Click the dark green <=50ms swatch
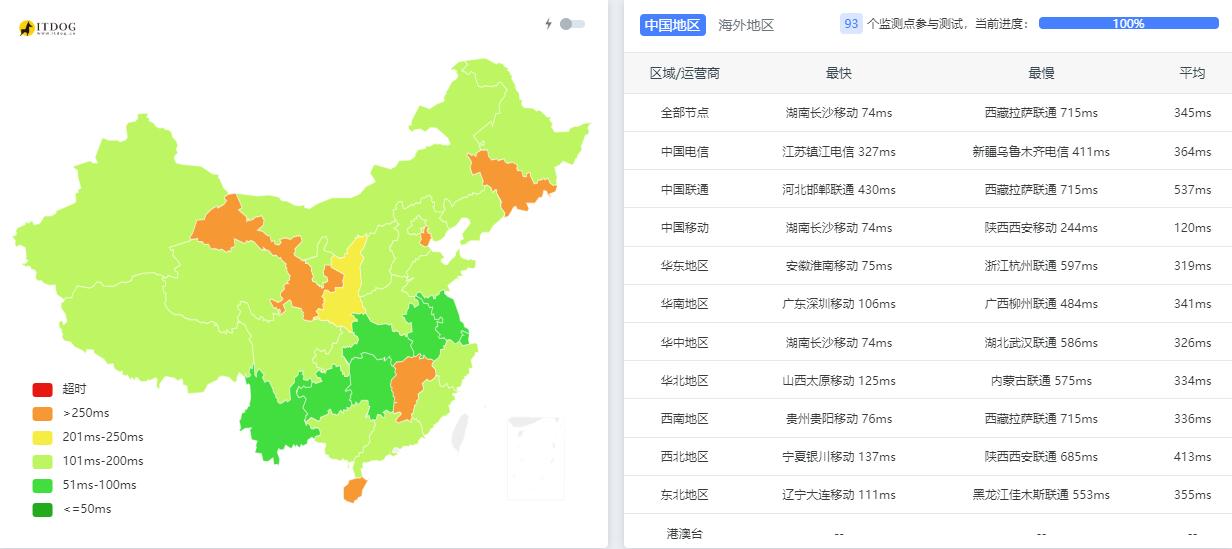1232x549 pixels. [x=42, y=509]
